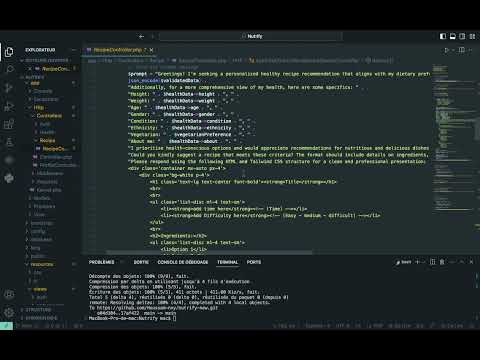Open the Explorer view in activity bar

[x=9, y=52]
